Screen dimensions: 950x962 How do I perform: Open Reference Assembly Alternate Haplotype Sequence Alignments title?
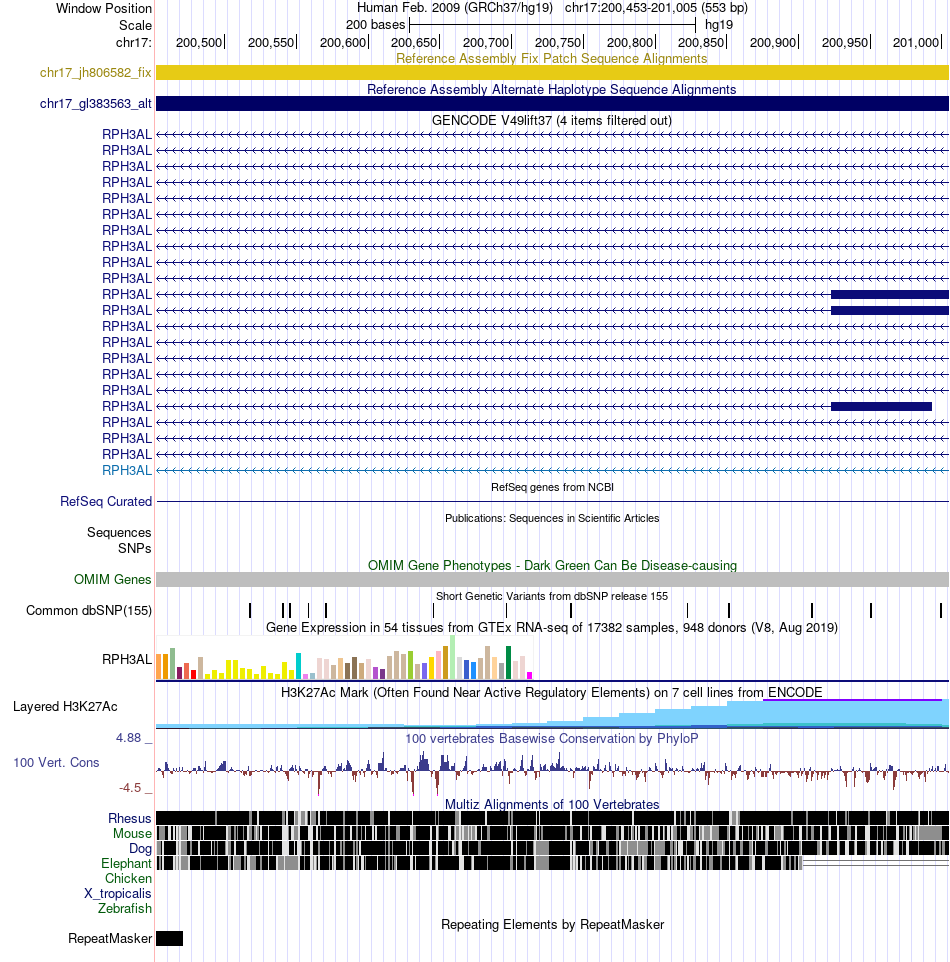pos(551,89)
